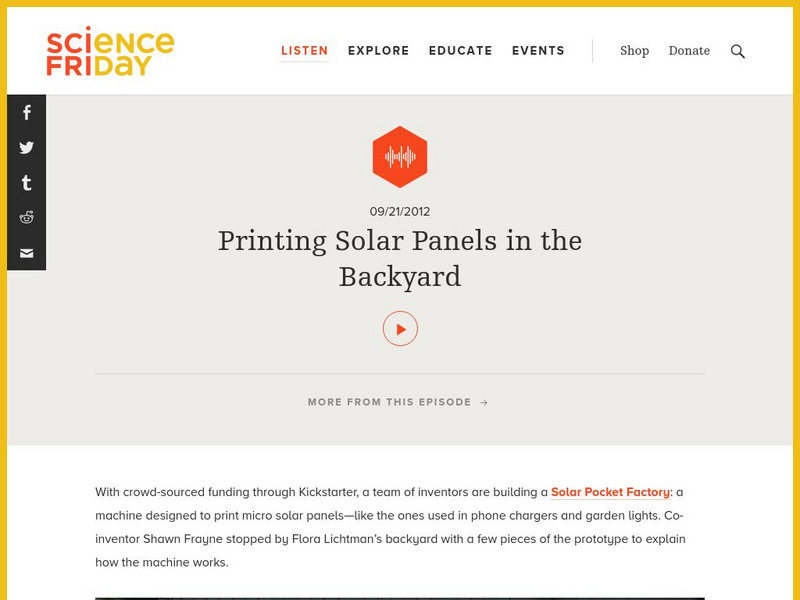800x600 pixels.
Task: Switch to the Listen section
Action: pyautogui.click(x=305, y=50)
